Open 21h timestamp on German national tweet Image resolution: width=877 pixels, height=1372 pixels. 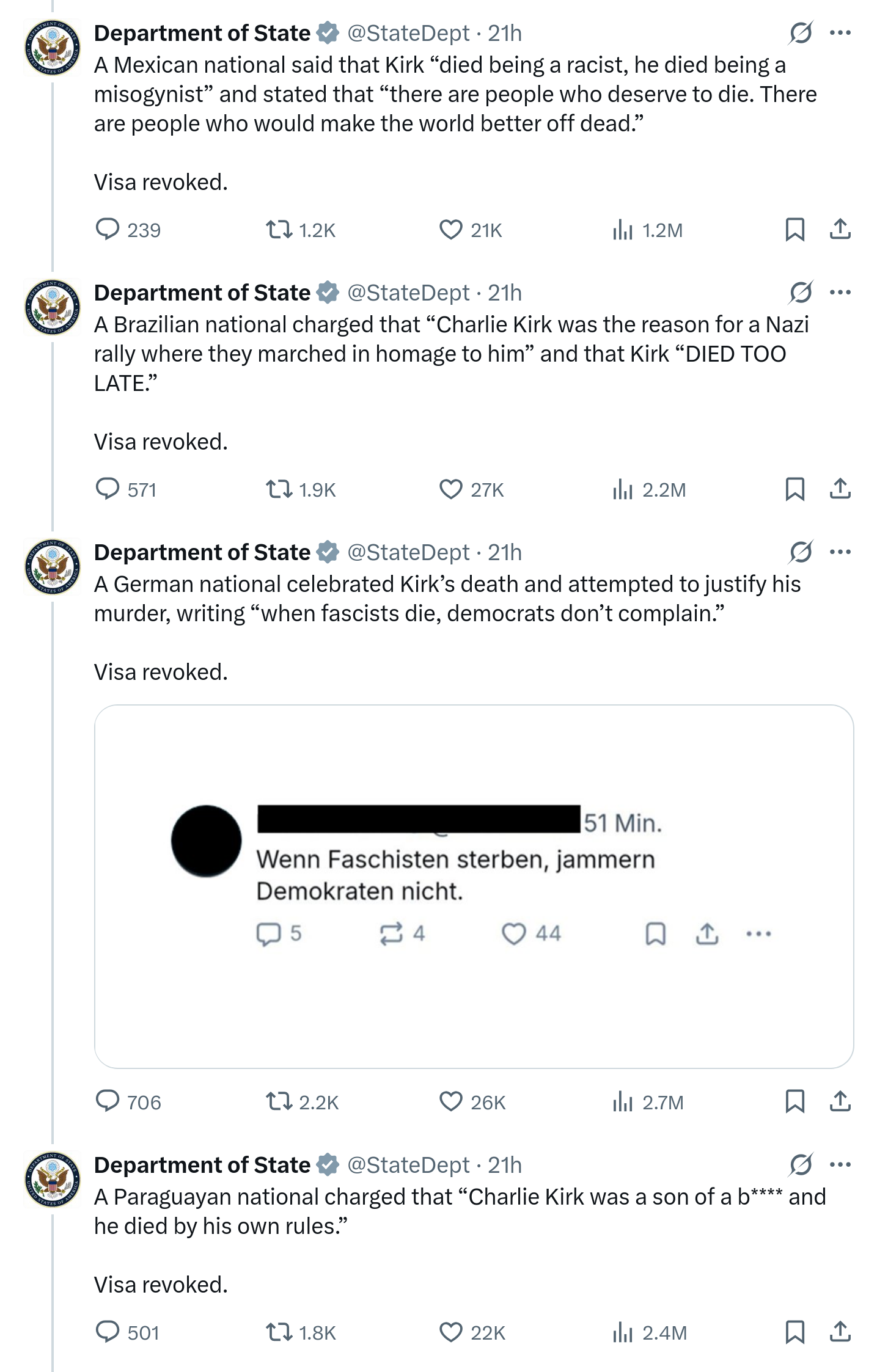505,553
